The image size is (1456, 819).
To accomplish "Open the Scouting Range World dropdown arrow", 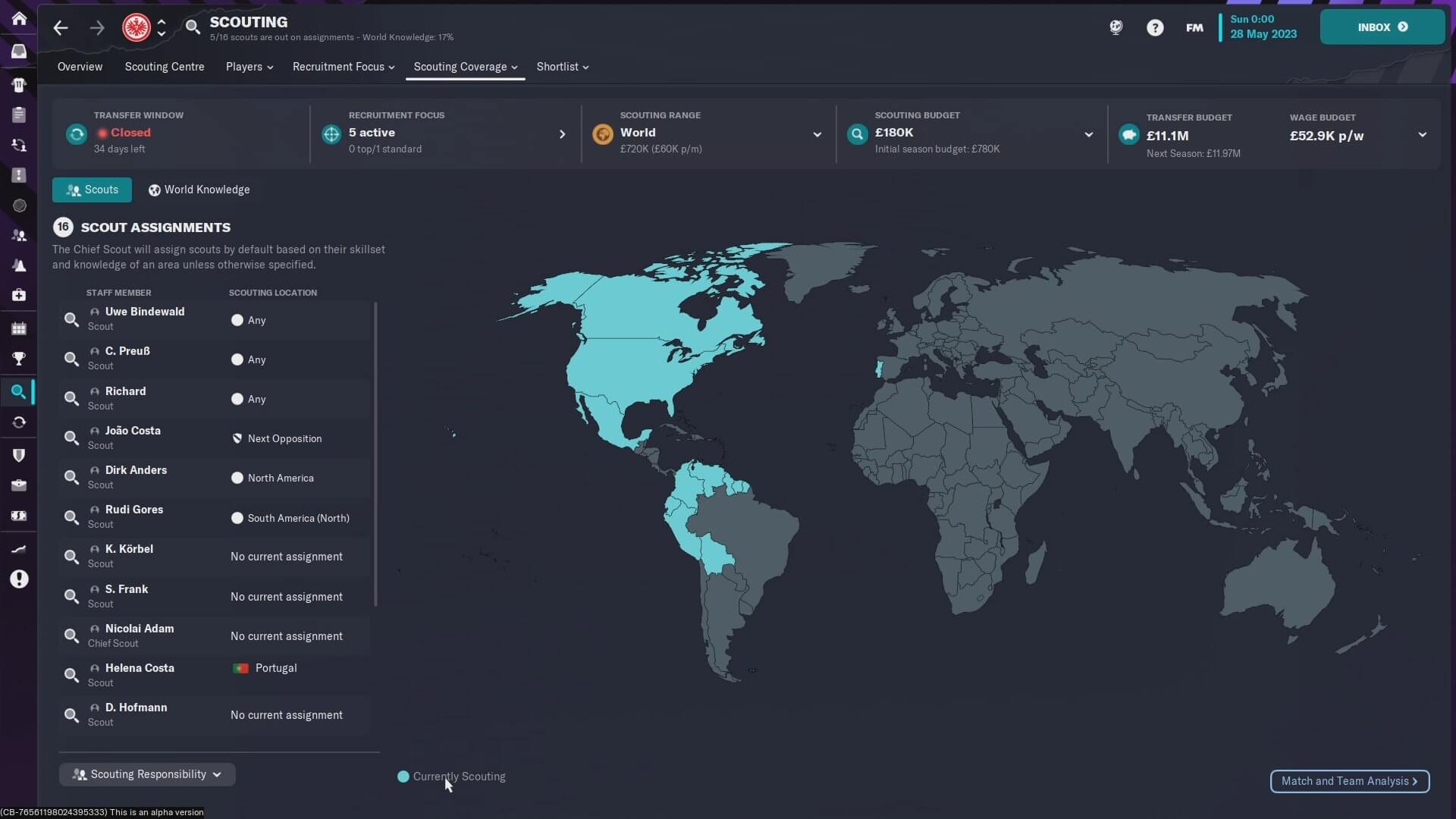I will pyautogui.click(x=817, y=134).
